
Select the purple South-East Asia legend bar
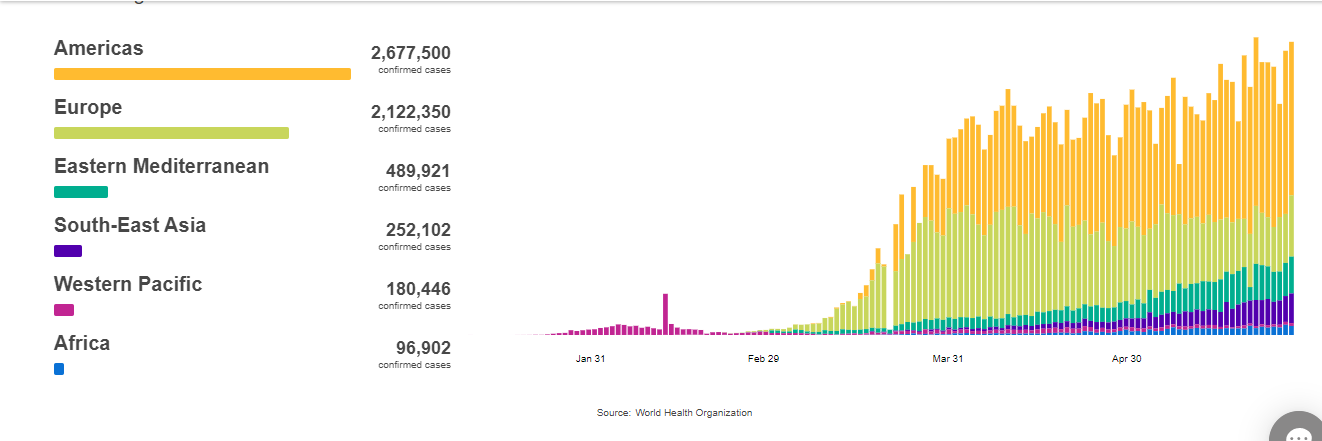point(68,251)
